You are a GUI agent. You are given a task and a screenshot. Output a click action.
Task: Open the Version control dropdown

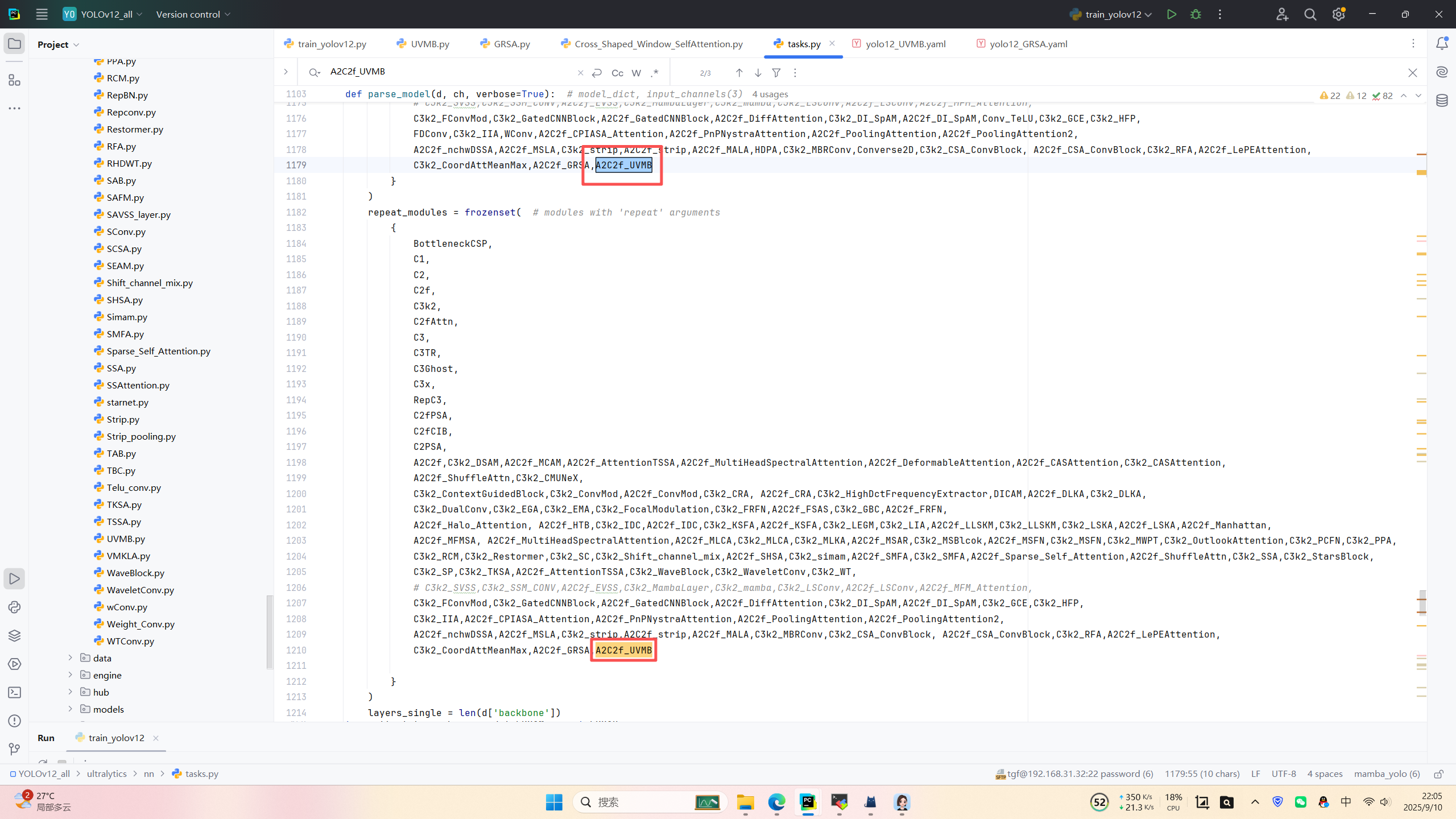(x=193, y=14)
